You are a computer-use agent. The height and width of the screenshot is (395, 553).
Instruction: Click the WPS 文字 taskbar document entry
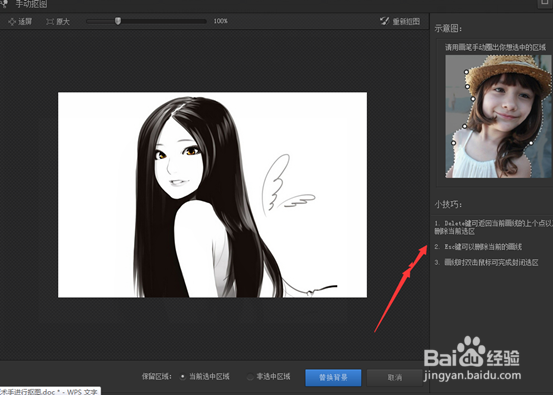click(x=49, y=392)
